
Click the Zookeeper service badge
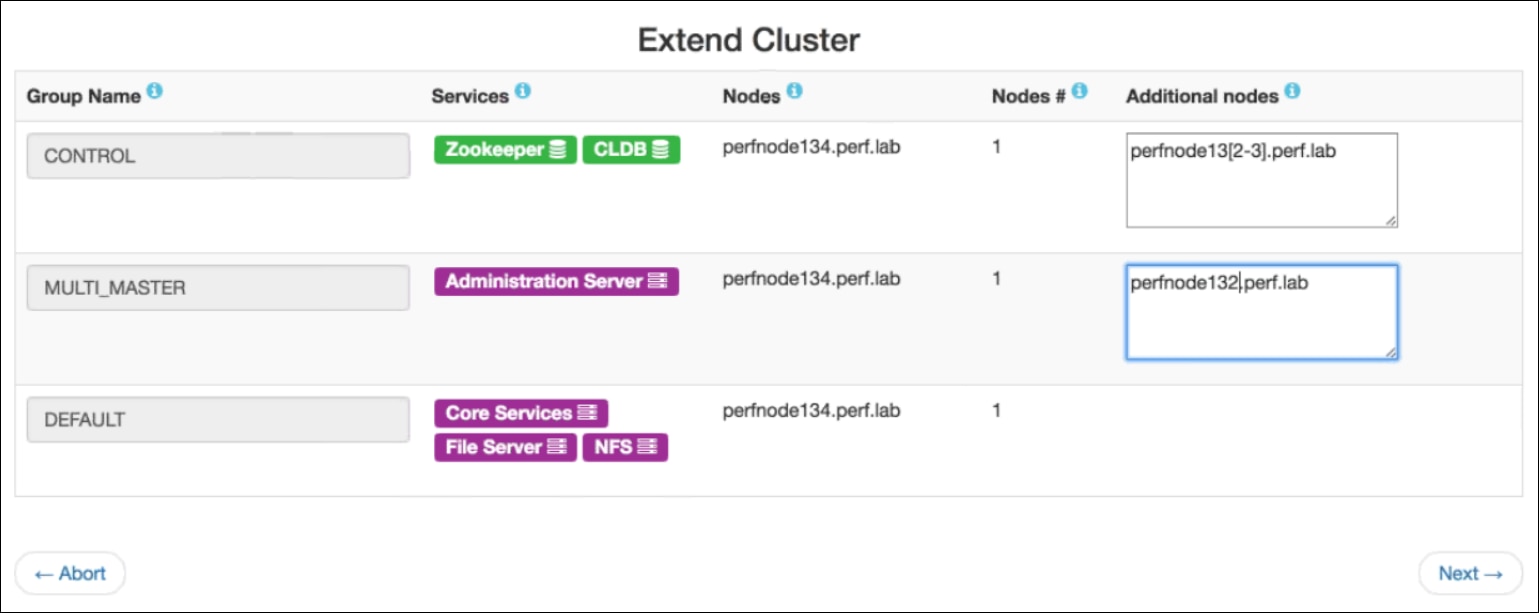tap(505, 150)
